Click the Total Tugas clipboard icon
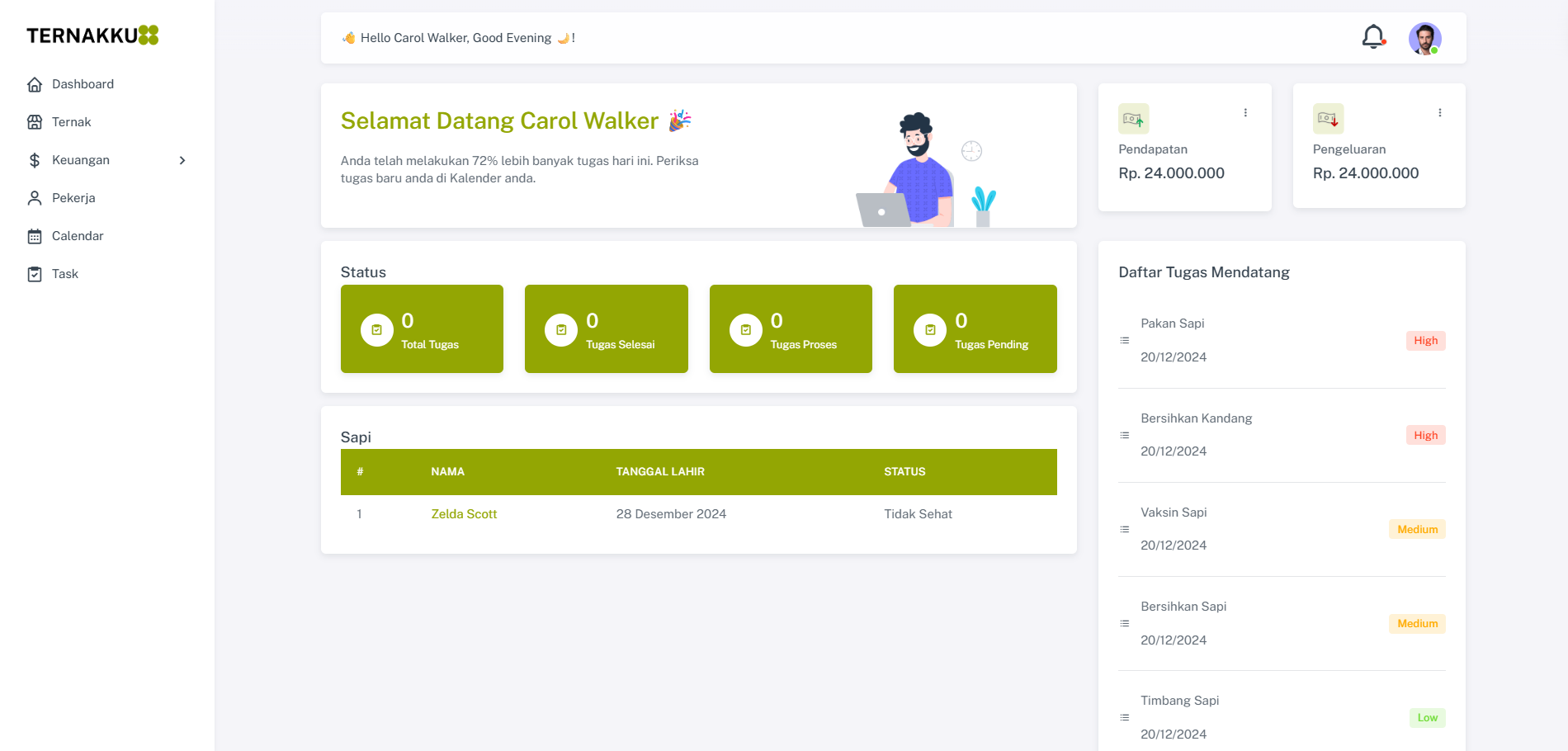 tap(377, 330)
